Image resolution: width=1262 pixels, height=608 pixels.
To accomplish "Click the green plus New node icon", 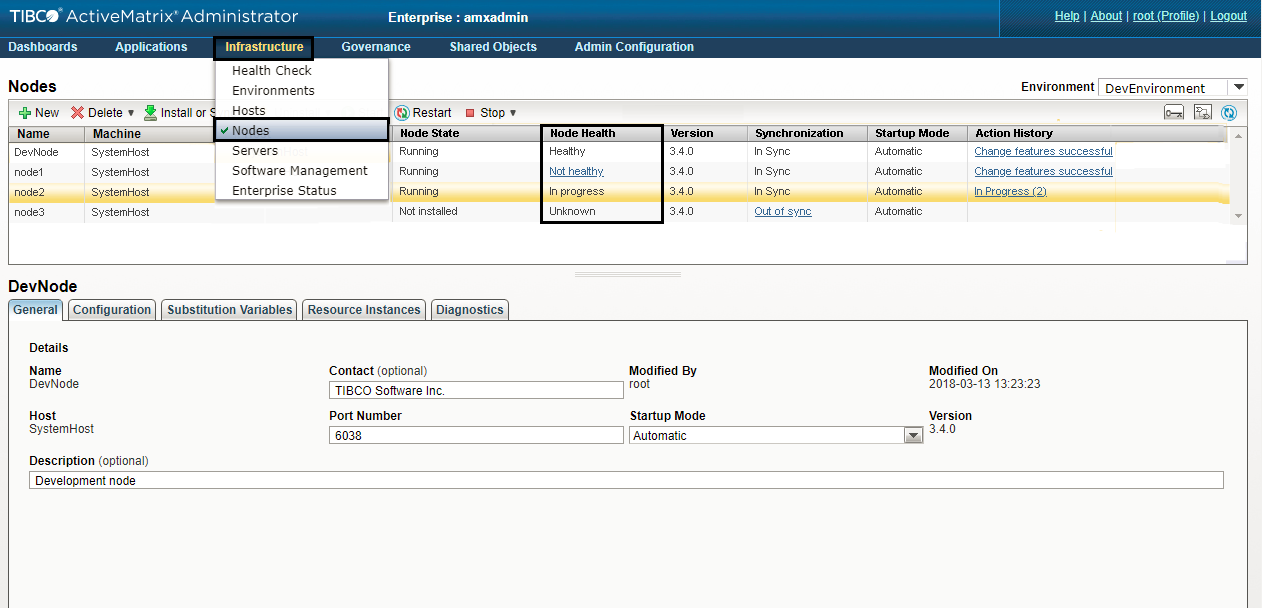I will pos(25,113).
